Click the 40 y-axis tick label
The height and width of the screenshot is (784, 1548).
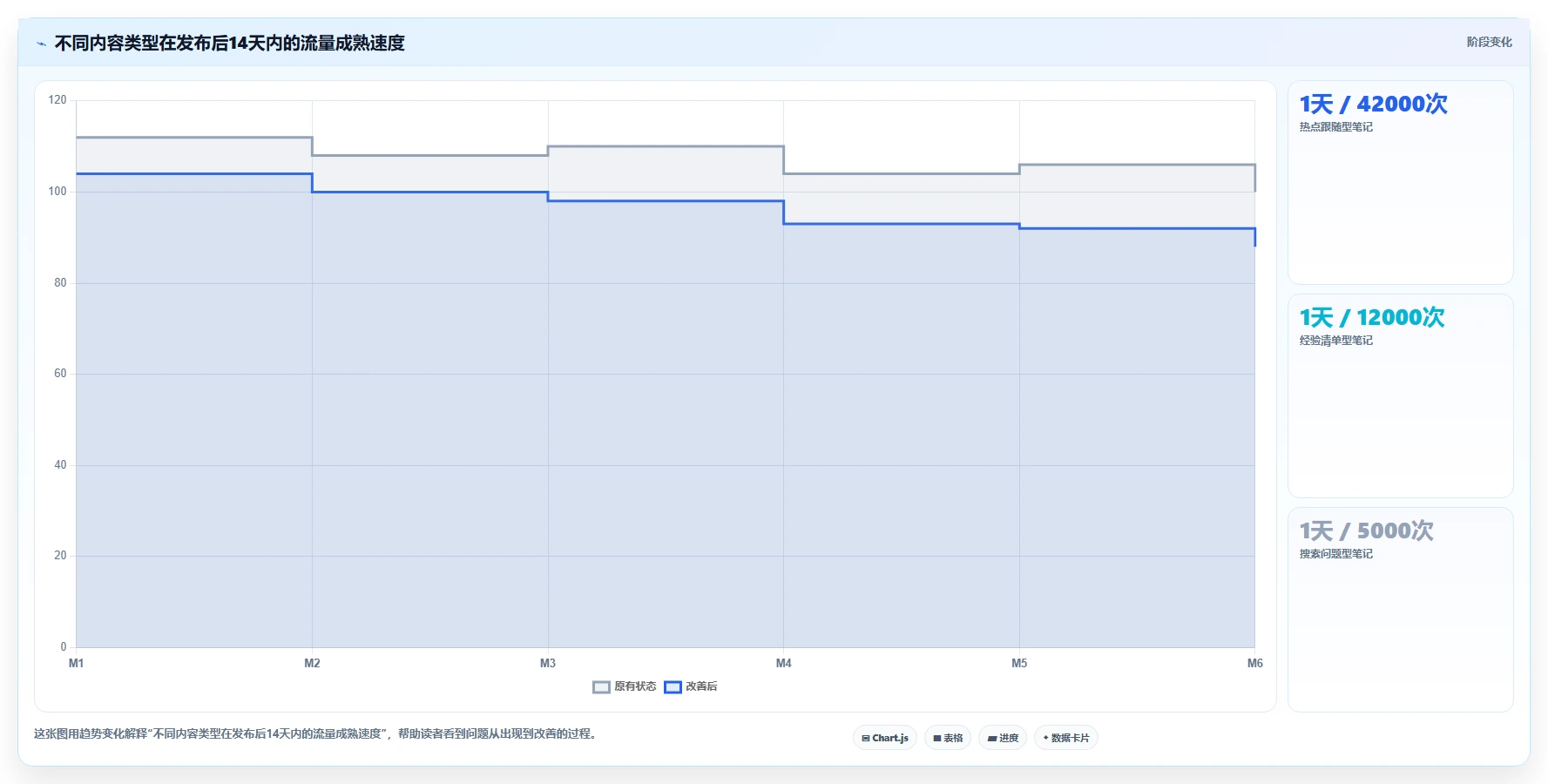pyautogui.click(x=60, y=464)
